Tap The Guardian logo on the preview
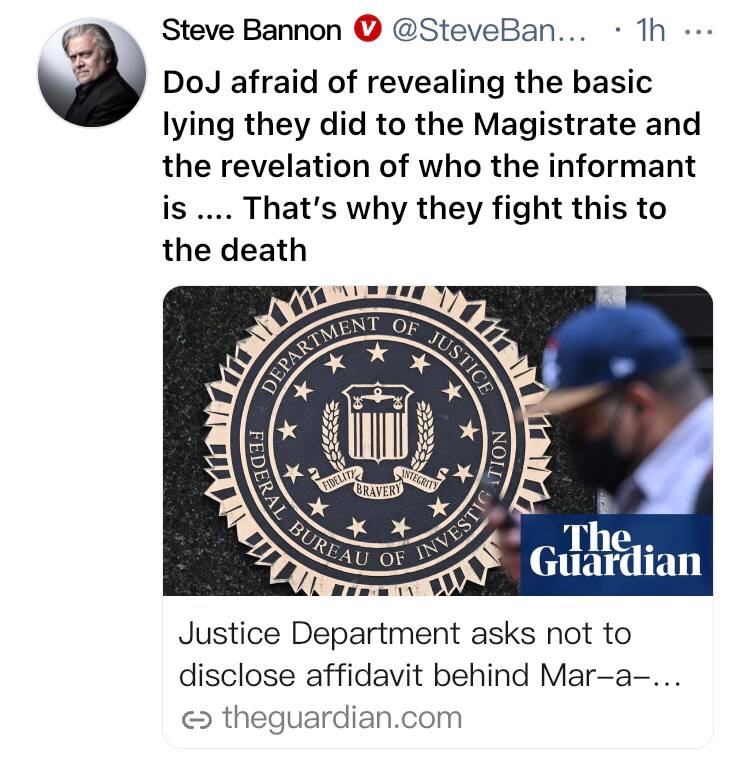Viewport: 750px width, 757px height. pos(616,554)
